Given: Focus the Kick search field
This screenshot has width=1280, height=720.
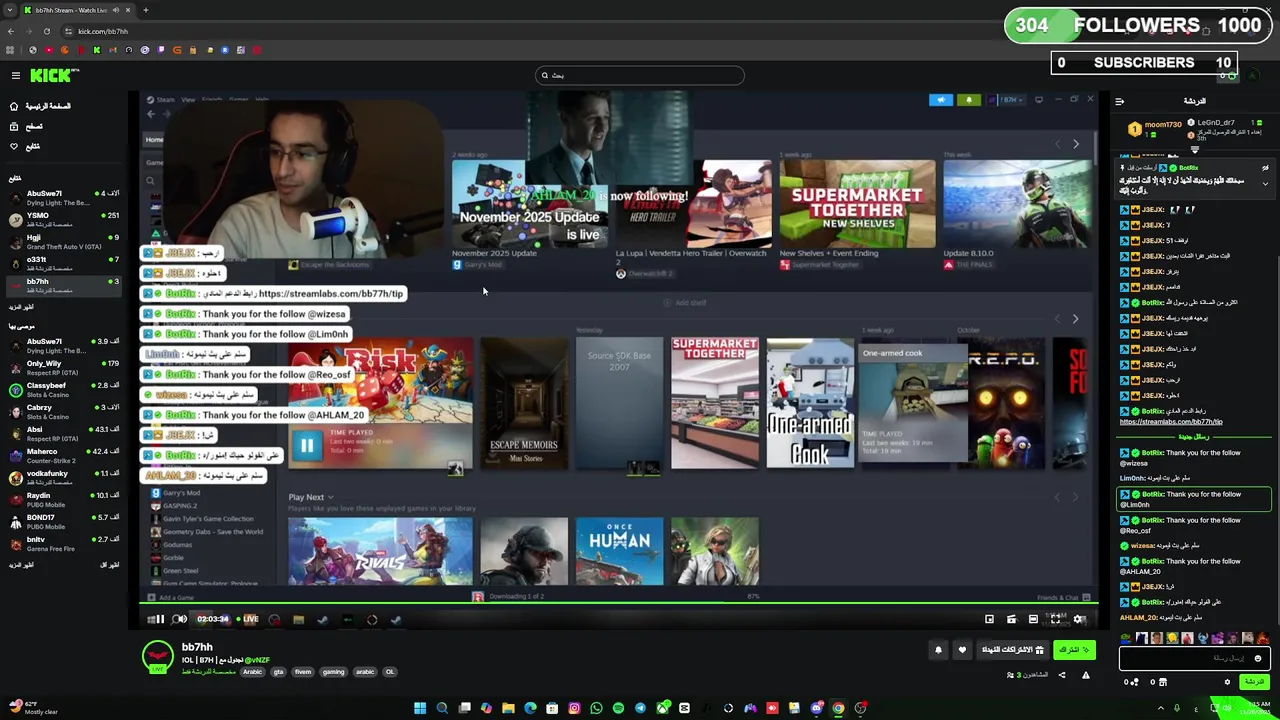Looking at the screenshot, I should (640, 75).
